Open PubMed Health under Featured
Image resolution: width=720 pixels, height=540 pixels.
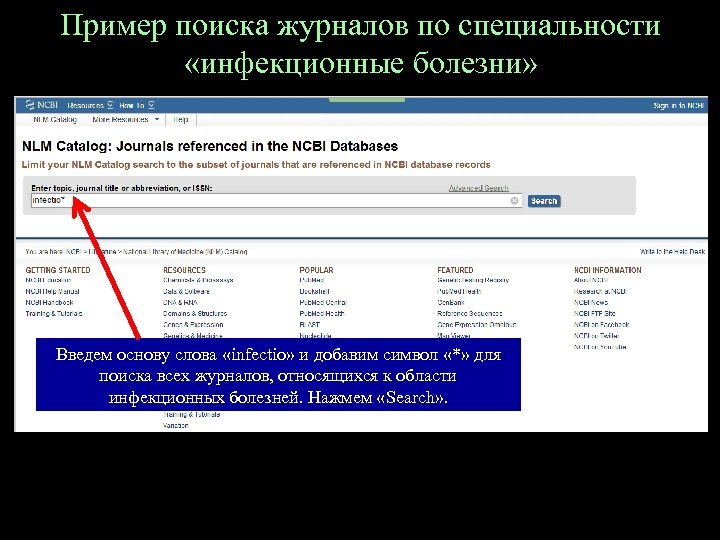pyautogui.click(x=459, y=292)
